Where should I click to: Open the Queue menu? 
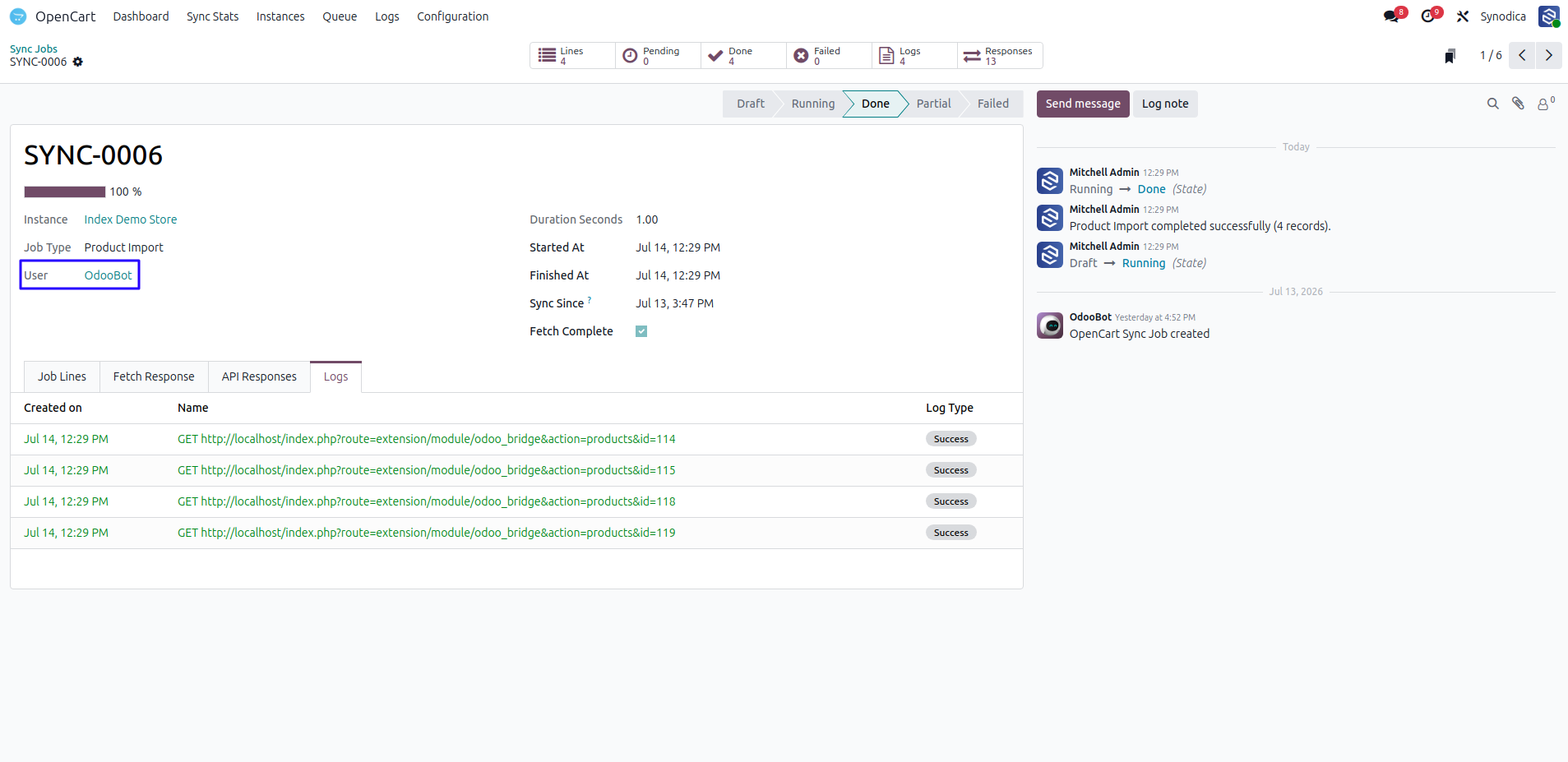coord(340,16)
